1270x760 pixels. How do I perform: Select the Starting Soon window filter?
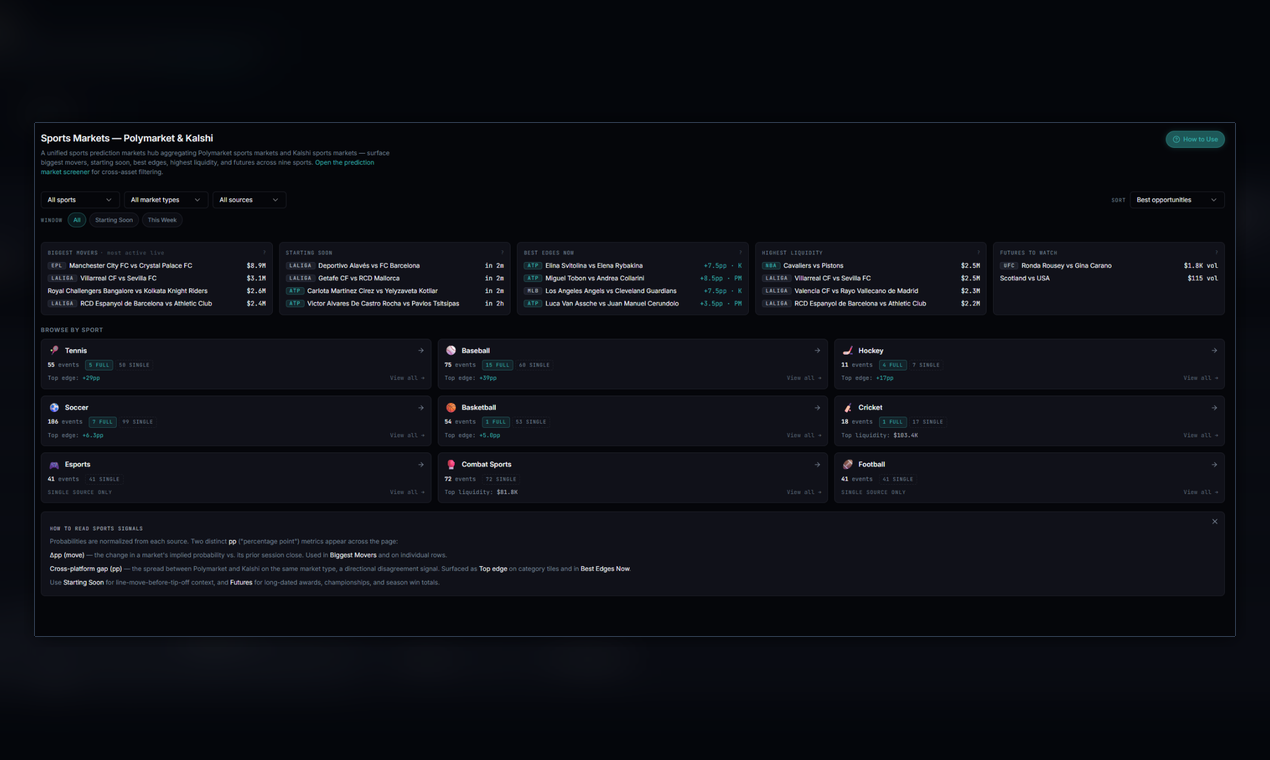click(x=114, y=220)
